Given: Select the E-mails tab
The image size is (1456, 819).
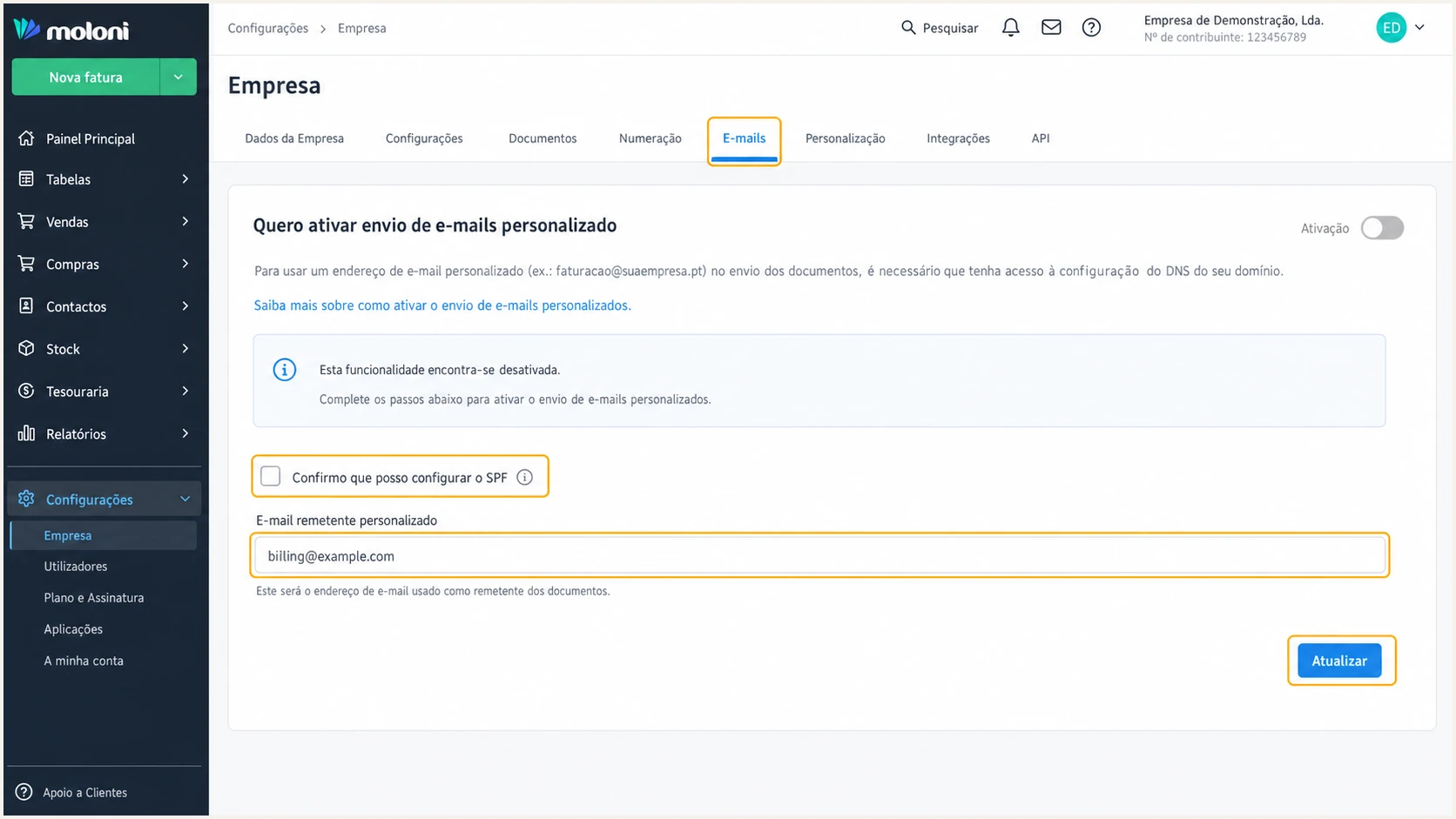Looking at the screenshot, I should (744, 138).
